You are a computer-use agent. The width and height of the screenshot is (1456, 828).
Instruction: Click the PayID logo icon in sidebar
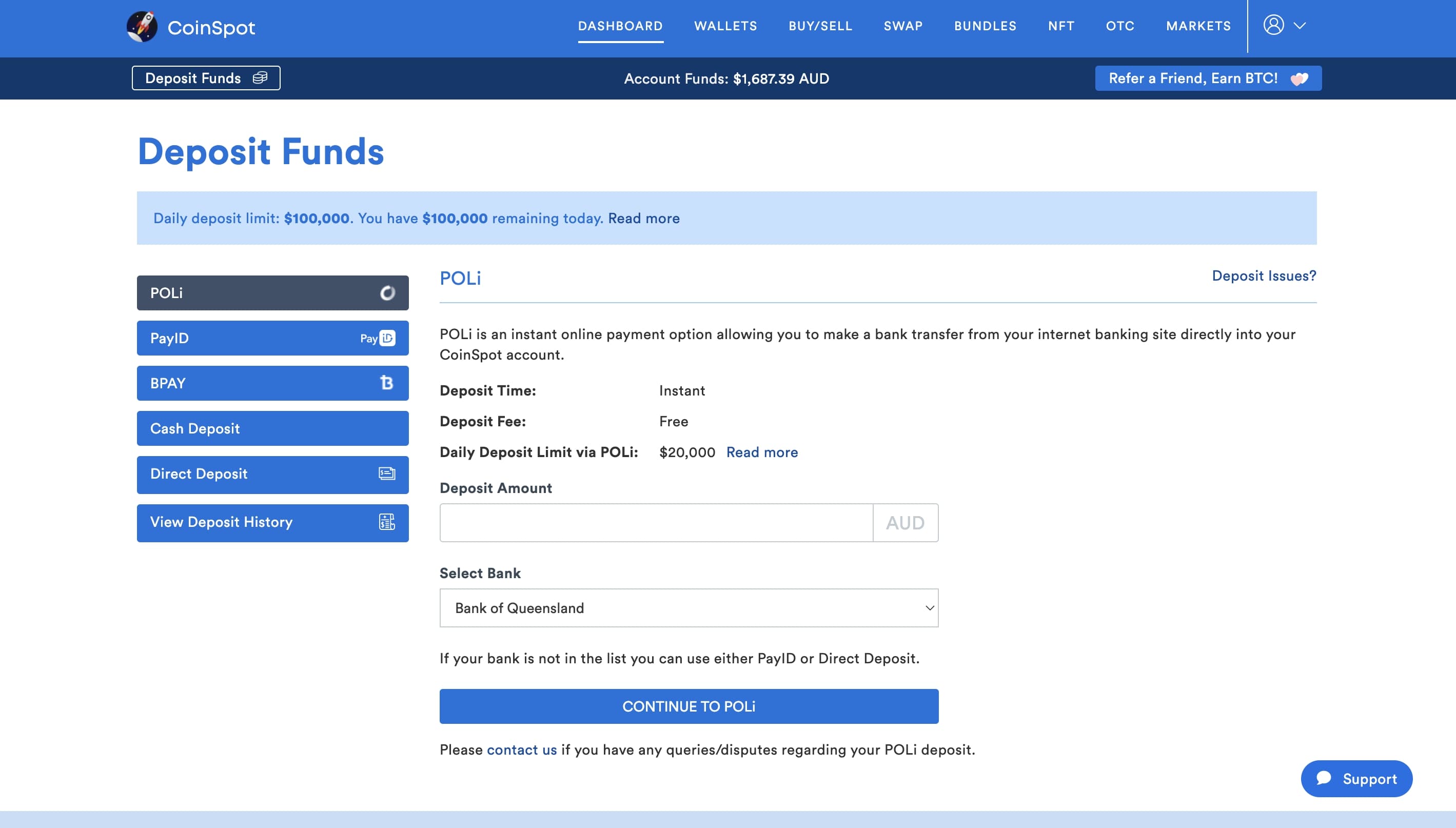[x=378, y=339]
